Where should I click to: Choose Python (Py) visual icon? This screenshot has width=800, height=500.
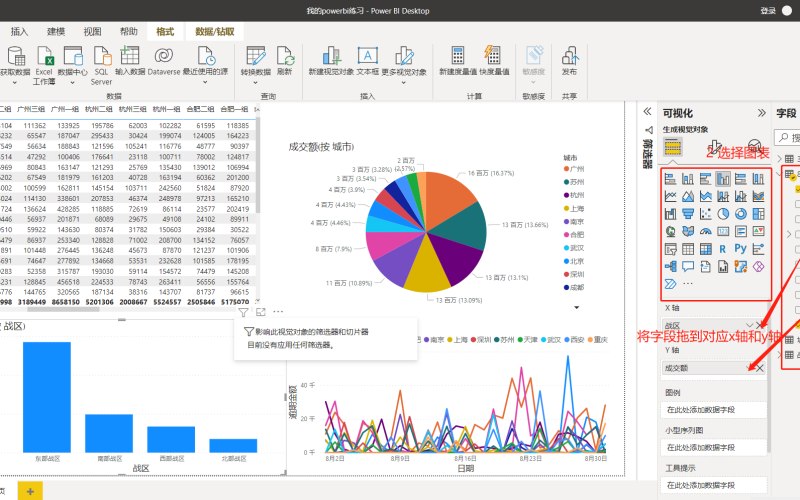[741, 249]
